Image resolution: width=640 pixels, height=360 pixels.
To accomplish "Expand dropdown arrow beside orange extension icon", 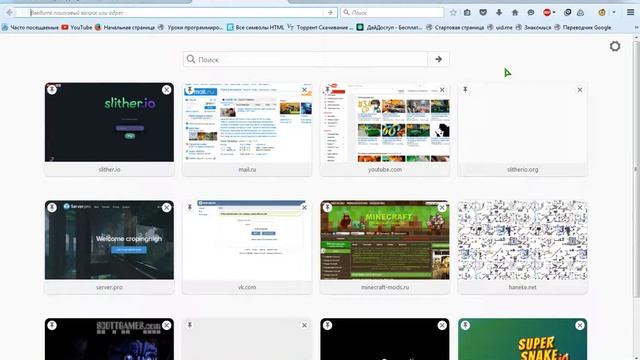I will 613,13.
